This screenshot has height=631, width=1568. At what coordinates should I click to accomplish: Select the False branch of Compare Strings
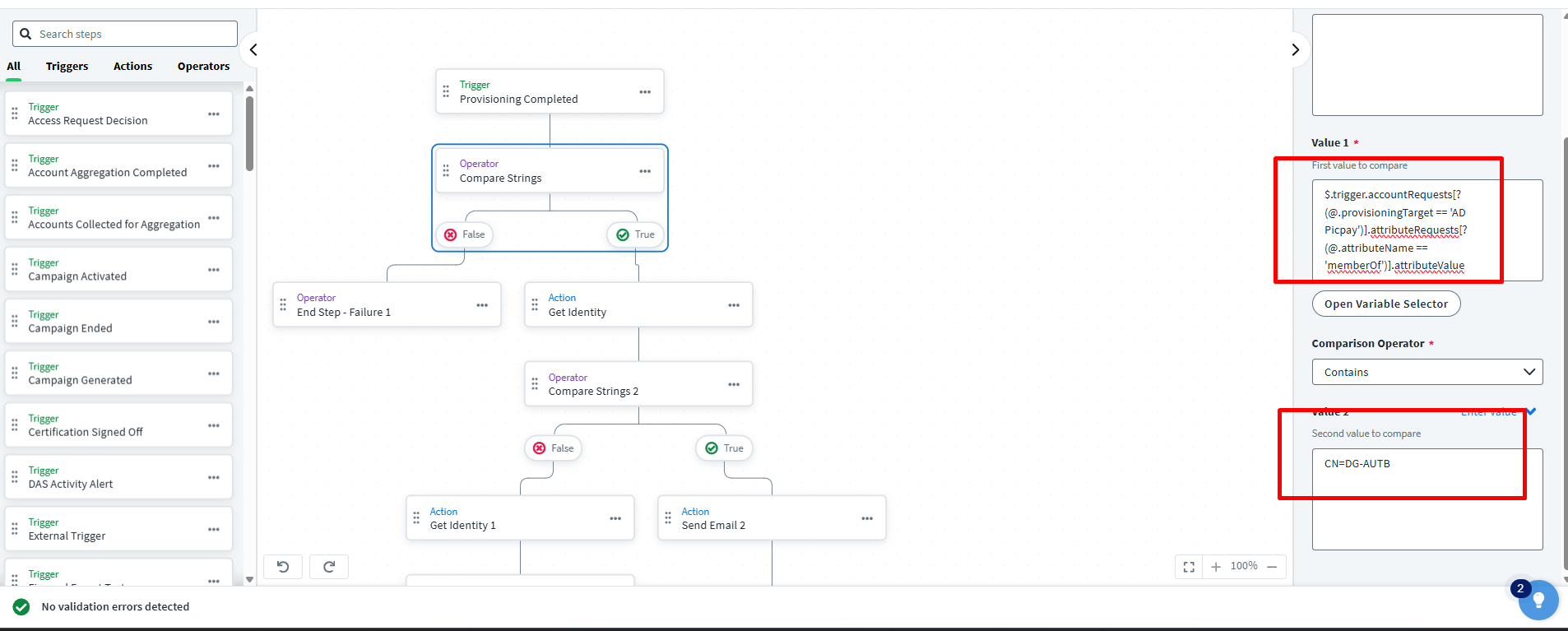point(465,234)
